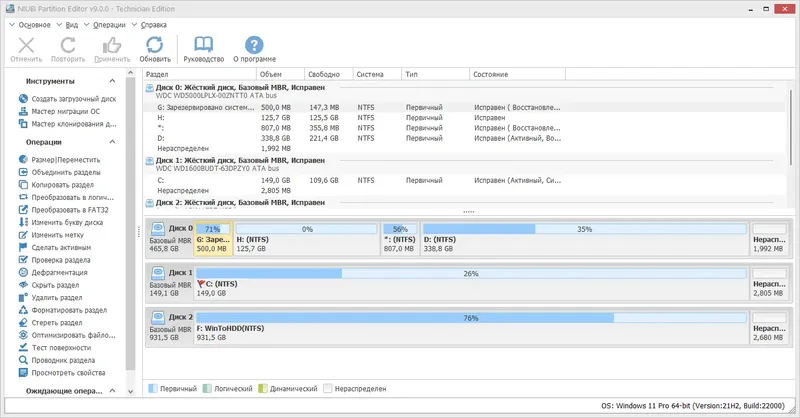
Task: Collapse the Операции section
Action: pyautogui.click(x=112, y=142)
